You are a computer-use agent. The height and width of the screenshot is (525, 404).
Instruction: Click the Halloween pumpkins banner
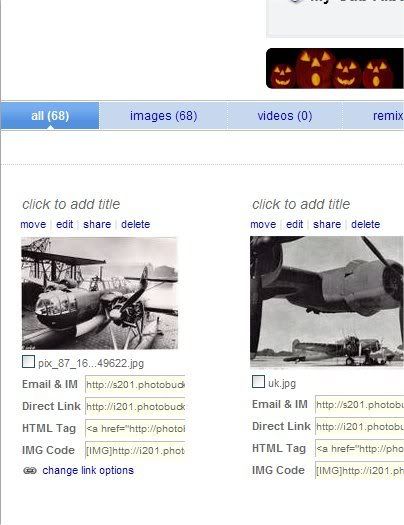pyautogui.click(x=335, y=68)
